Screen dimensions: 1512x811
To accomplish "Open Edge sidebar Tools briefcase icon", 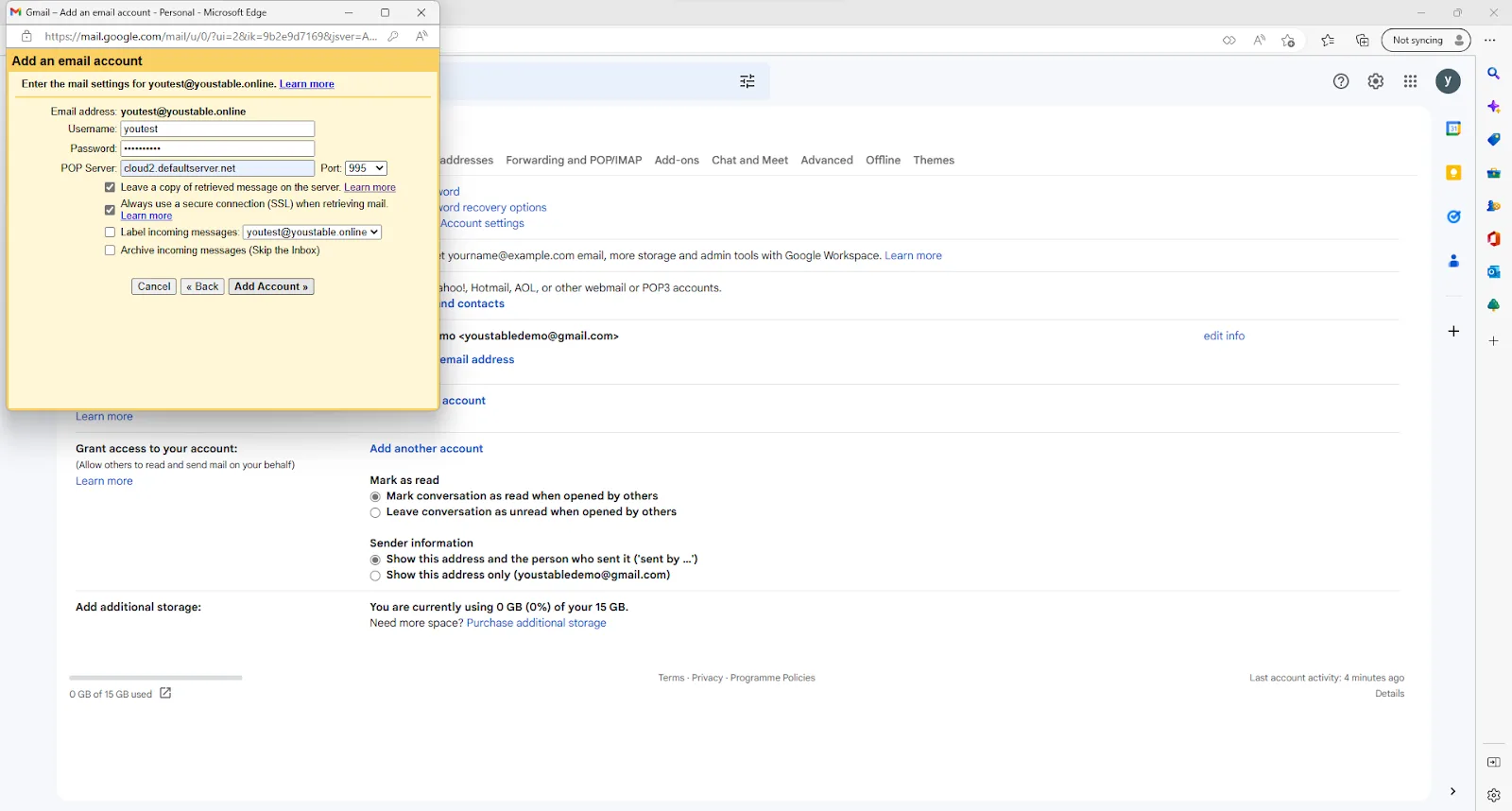I will click(x=1494, y=173).
